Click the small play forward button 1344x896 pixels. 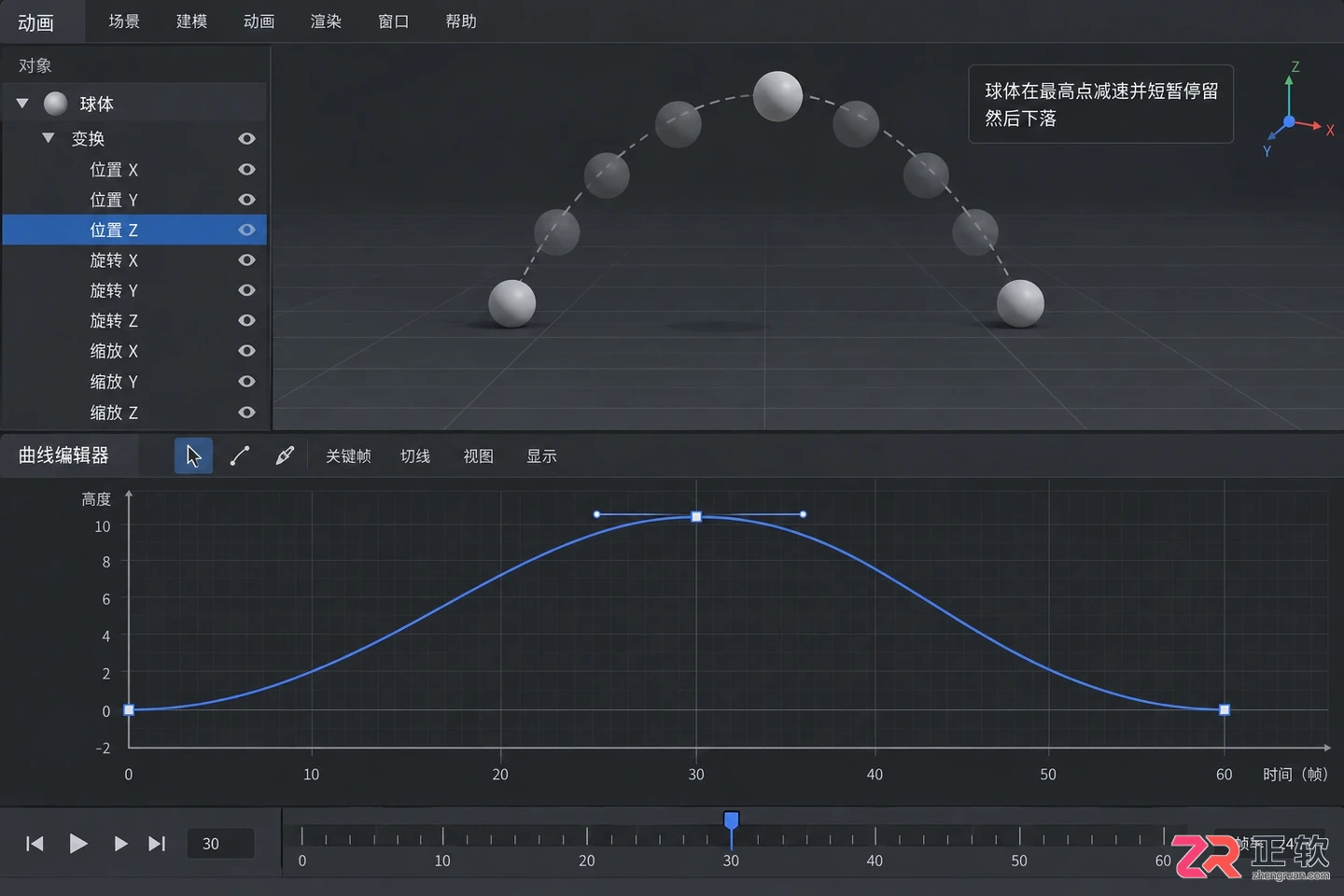pyautogui.click(x=120, y=844)
